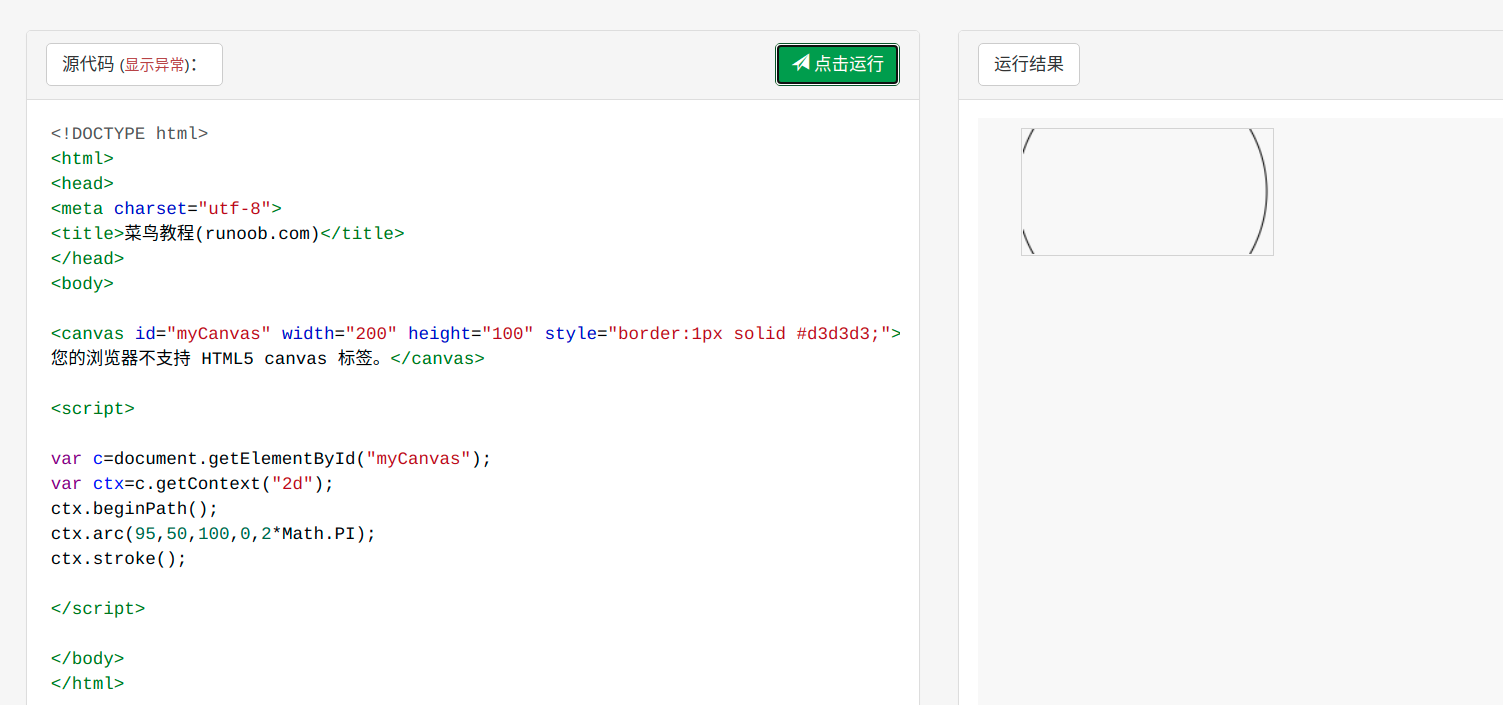Click the <!DOCTYPE html> line in the editor
Viewport: 1503px width, 705px height.
tap(129, 134)
